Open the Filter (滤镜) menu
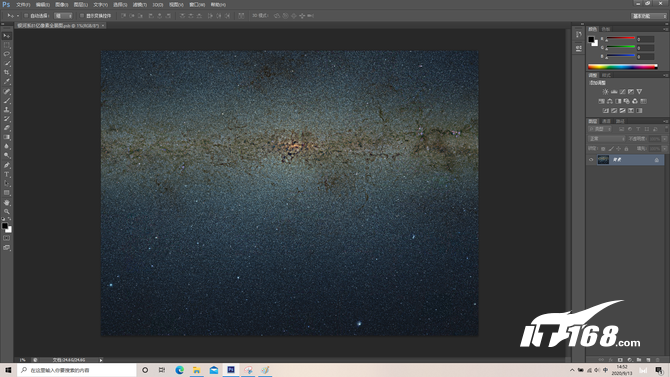 [x=139, y=5]
